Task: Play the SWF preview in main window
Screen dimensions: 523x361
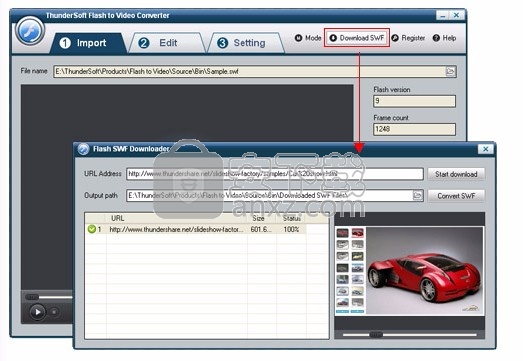Action: 38,312
